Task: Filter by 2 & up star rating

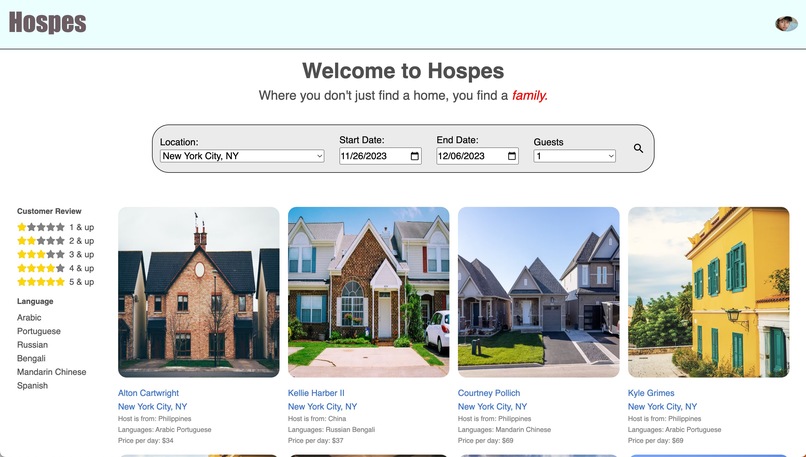Action: pos(56,241)
